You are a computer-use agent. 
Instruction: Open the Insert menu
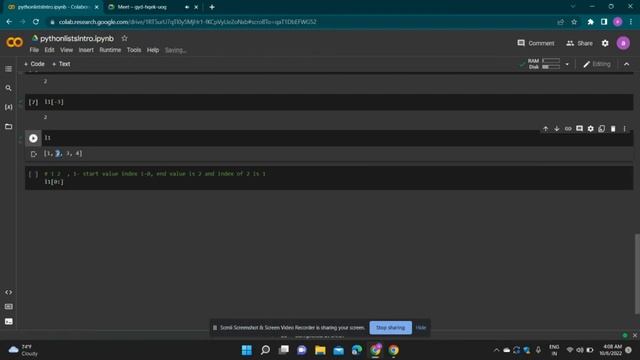(x=86, y=50)
